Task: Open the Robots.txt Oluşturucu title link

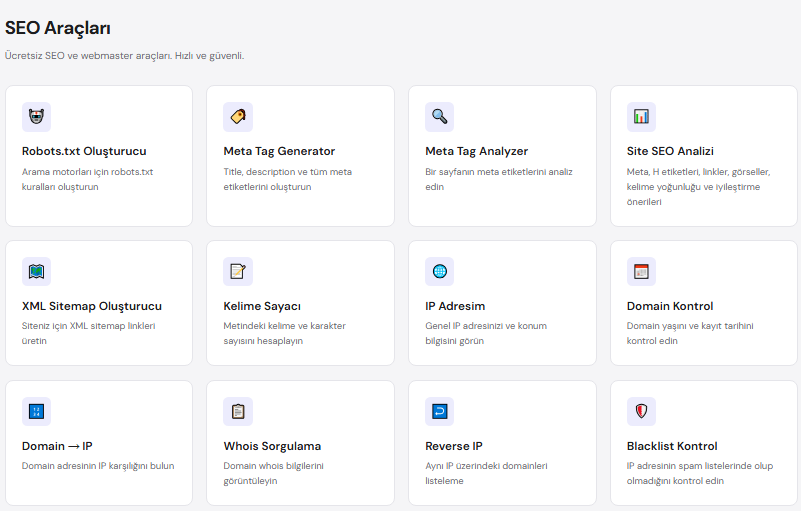Action: click(84, 151)
